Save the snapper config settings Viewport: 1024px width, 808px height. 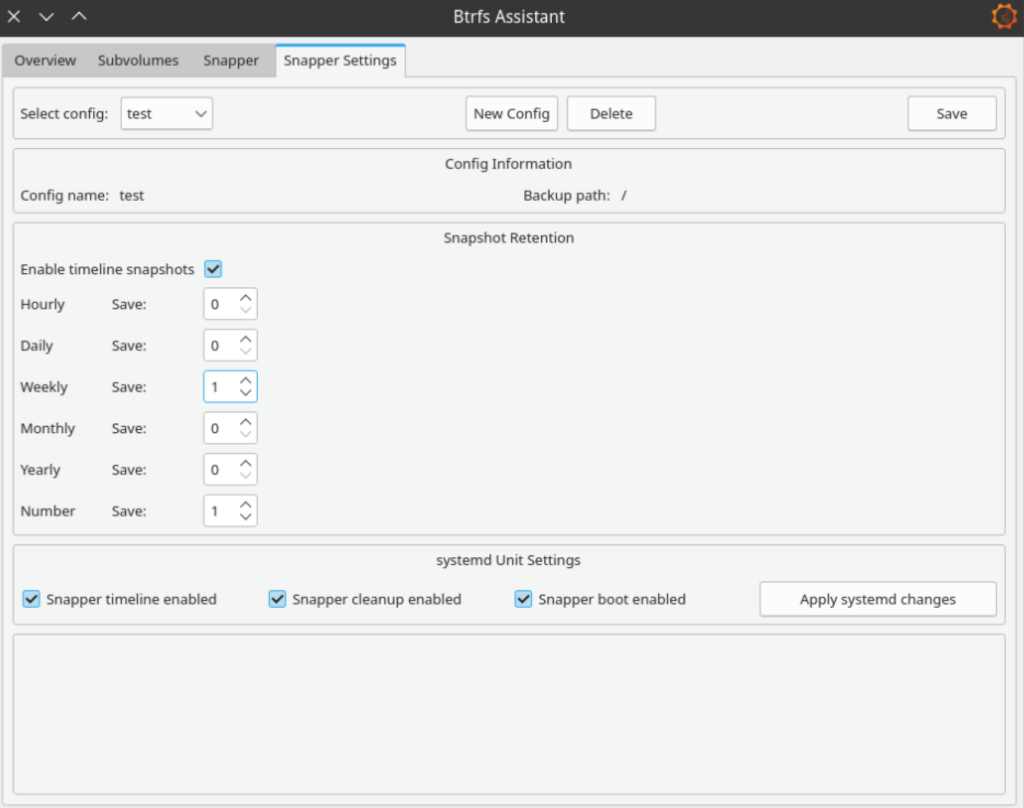(x=952, y=114)
